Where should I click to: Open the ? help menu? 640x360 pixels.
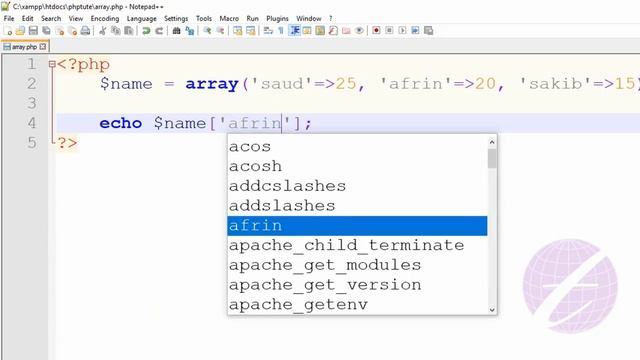(x=331, y=18)
